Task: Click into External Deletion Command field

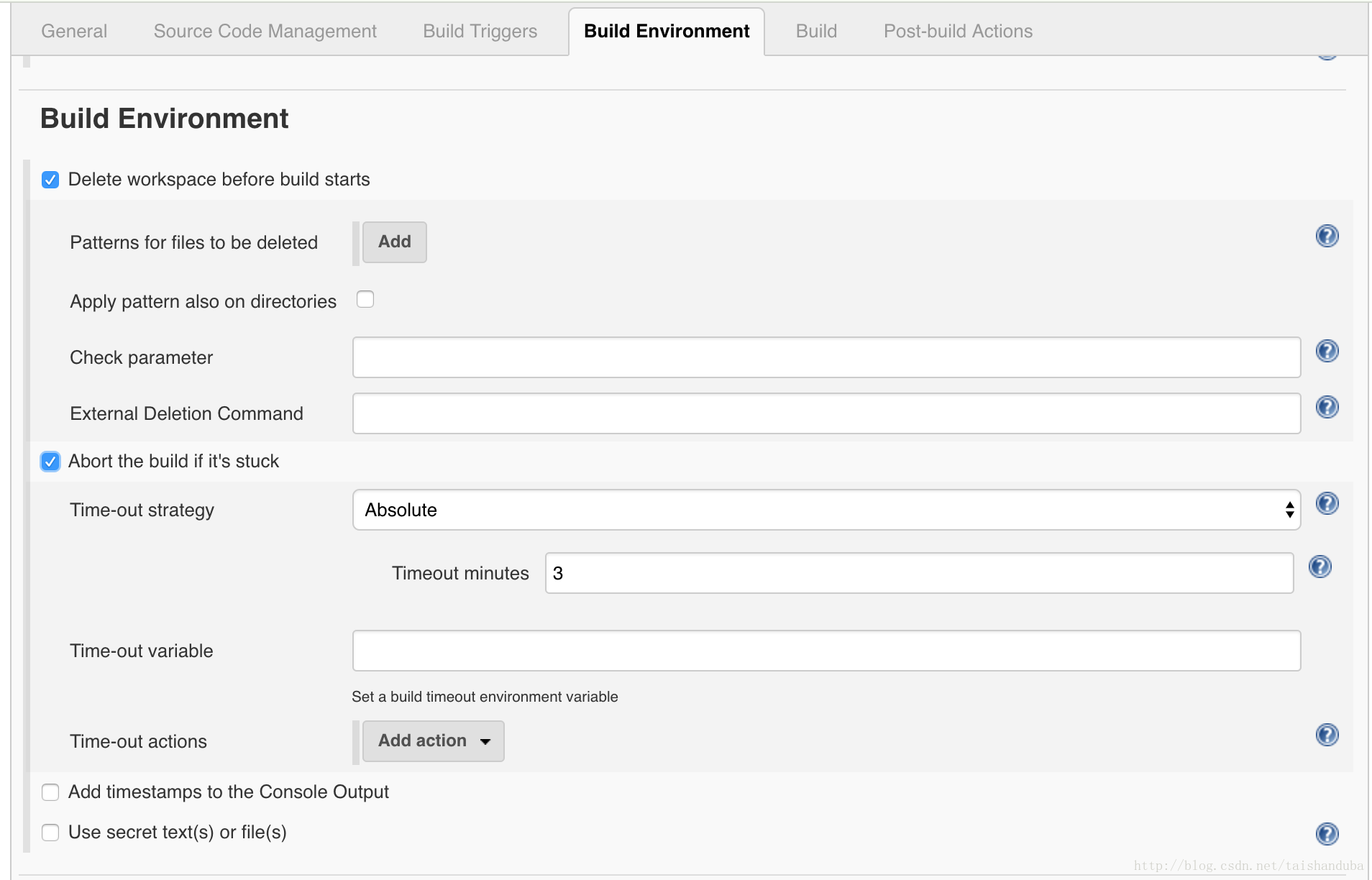Action: [x=826, y=413]
